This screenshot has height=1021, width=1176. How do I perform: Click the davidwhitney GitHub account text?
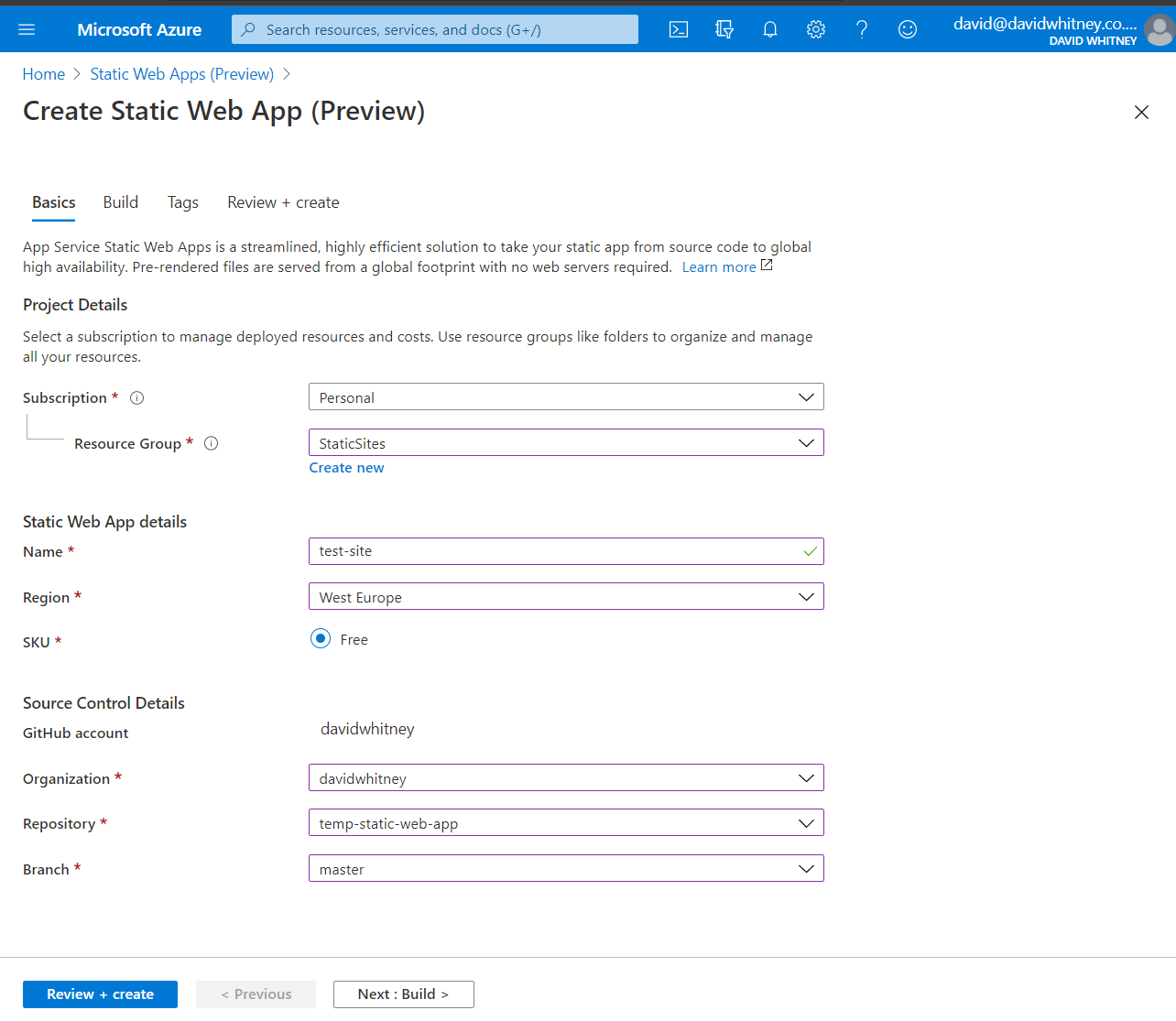[x=367, y=729]
